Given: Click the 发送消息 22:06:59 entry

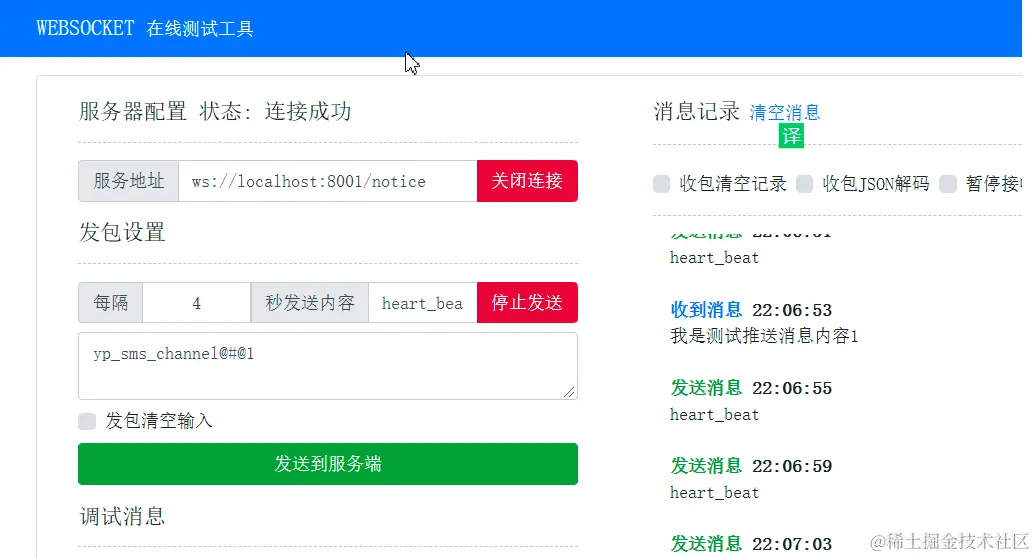Looking at the screenshot, I should (751, 466).
